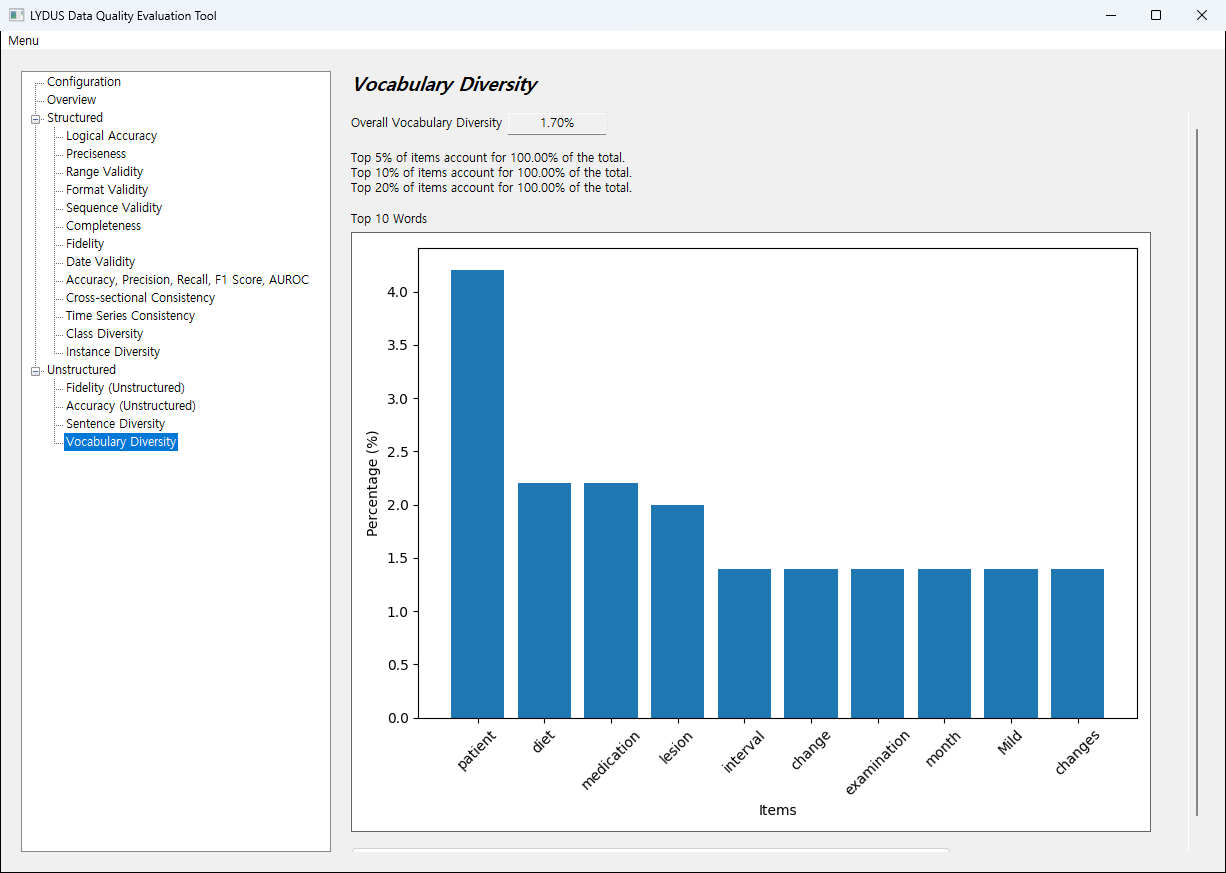The image size is (1226, 873).
Task: Open Sentence Diversity page
Action: (x=115, y=424)
